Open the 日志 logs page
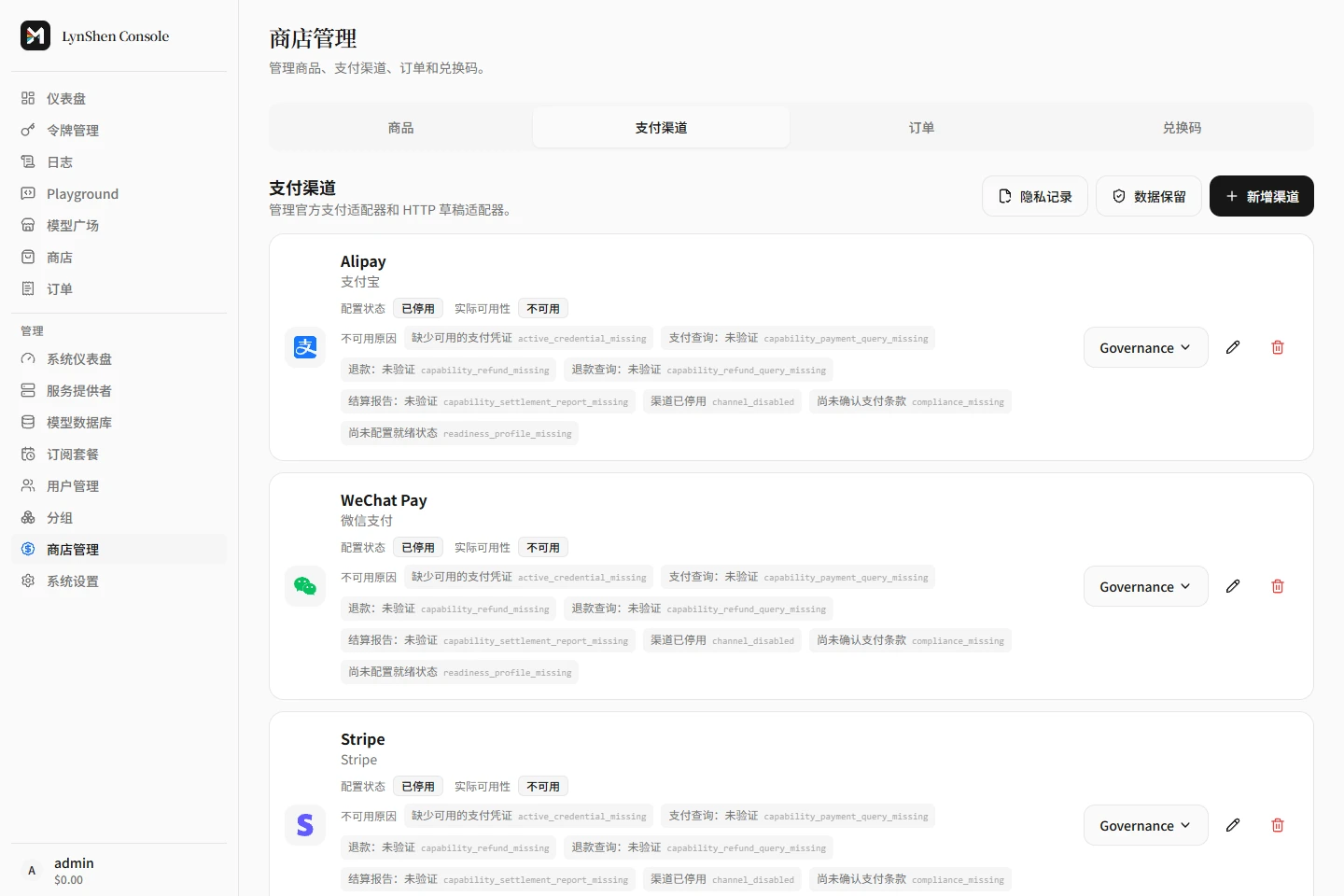 coord(119,161)
